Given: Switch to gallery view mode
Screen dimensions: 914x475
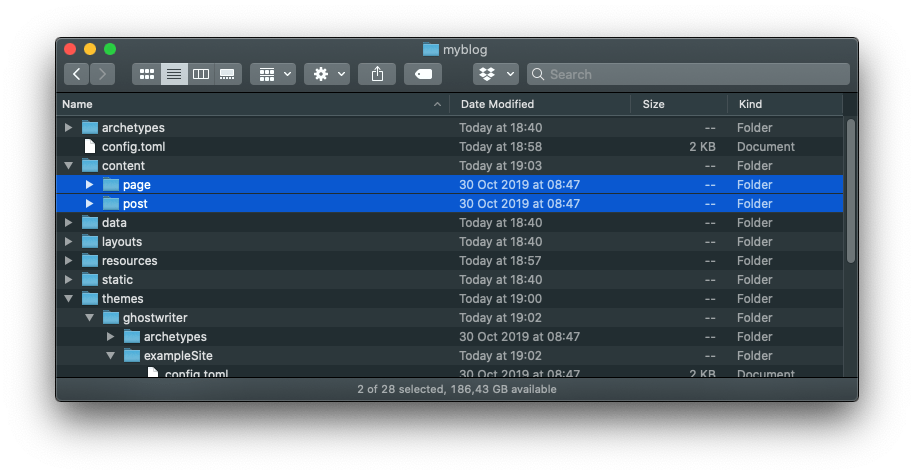Looking at the screenshot, I should (228, 74).
